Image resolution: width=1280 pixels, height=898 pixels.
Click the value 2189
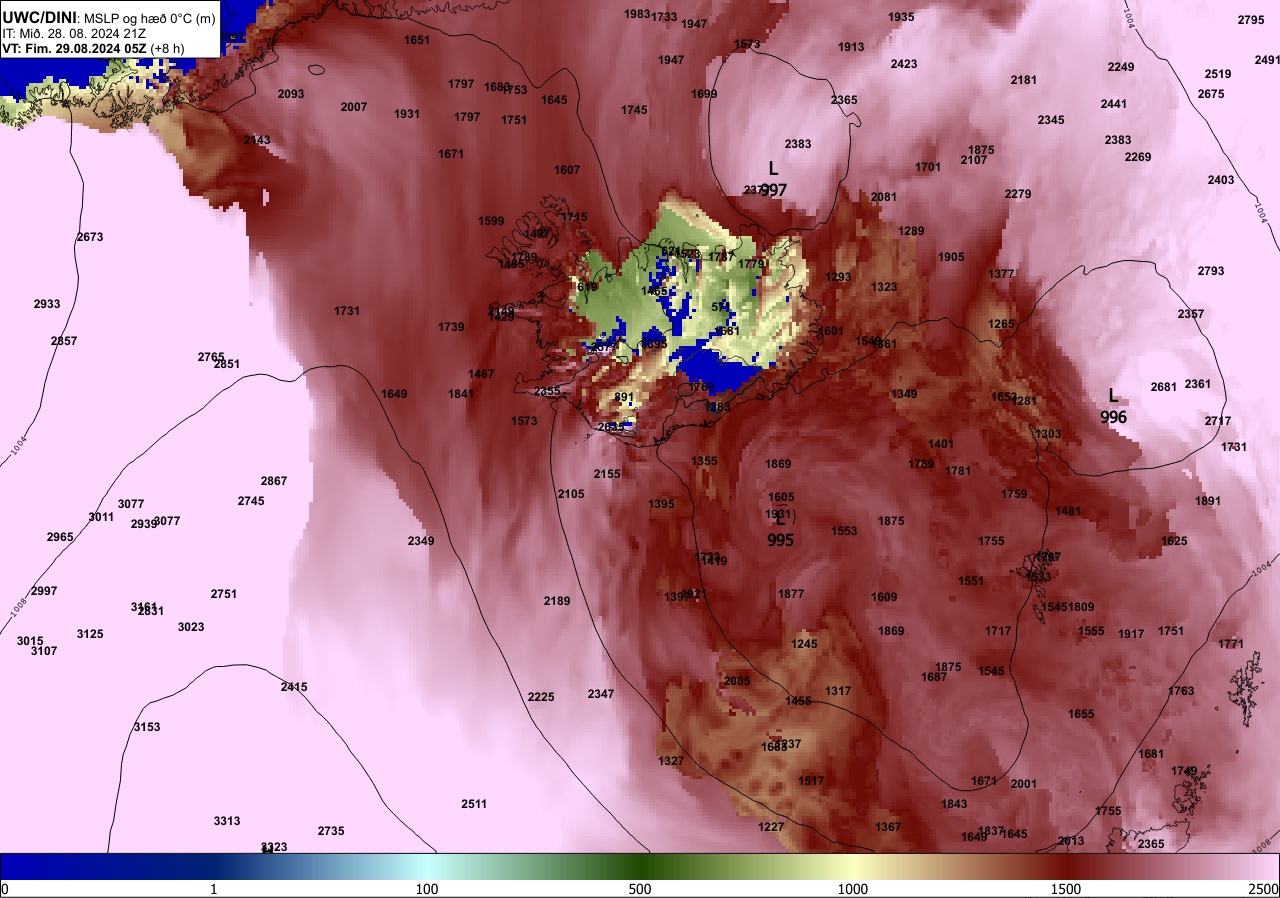click(557, 601)
